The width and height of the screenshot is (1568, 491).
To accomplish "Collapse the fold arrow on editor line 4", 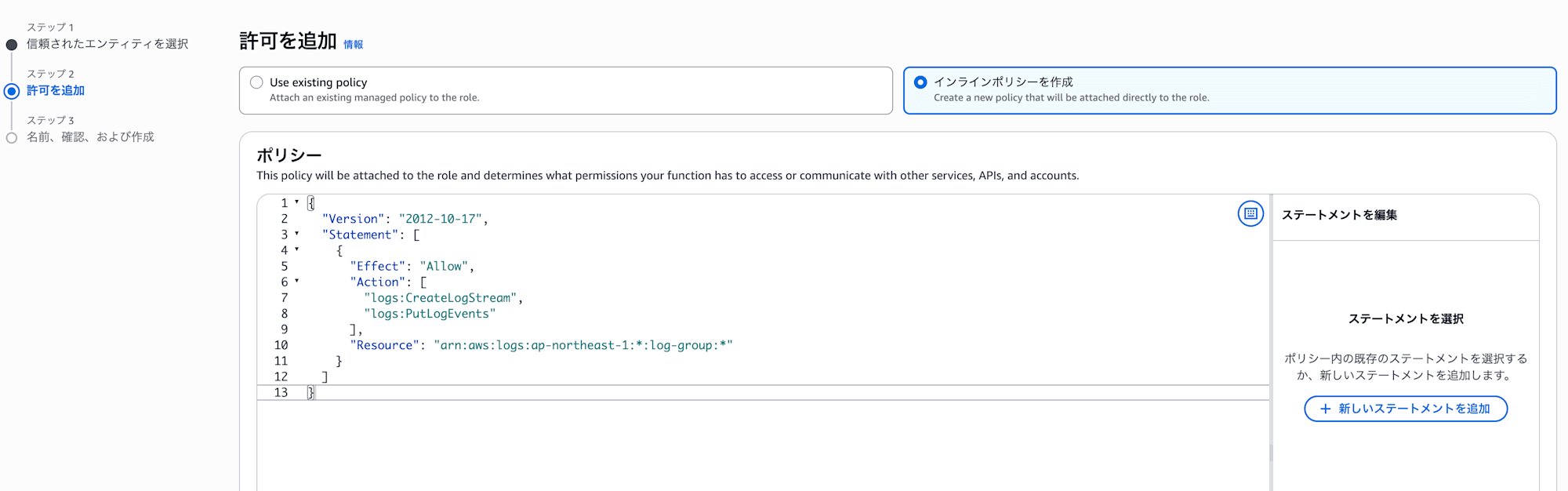I will coord(296,249).
